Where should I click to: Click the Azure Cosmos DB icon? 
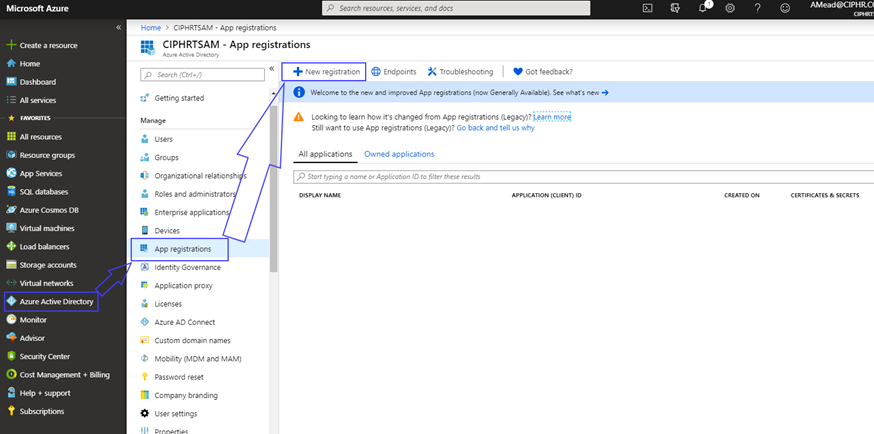11,210
